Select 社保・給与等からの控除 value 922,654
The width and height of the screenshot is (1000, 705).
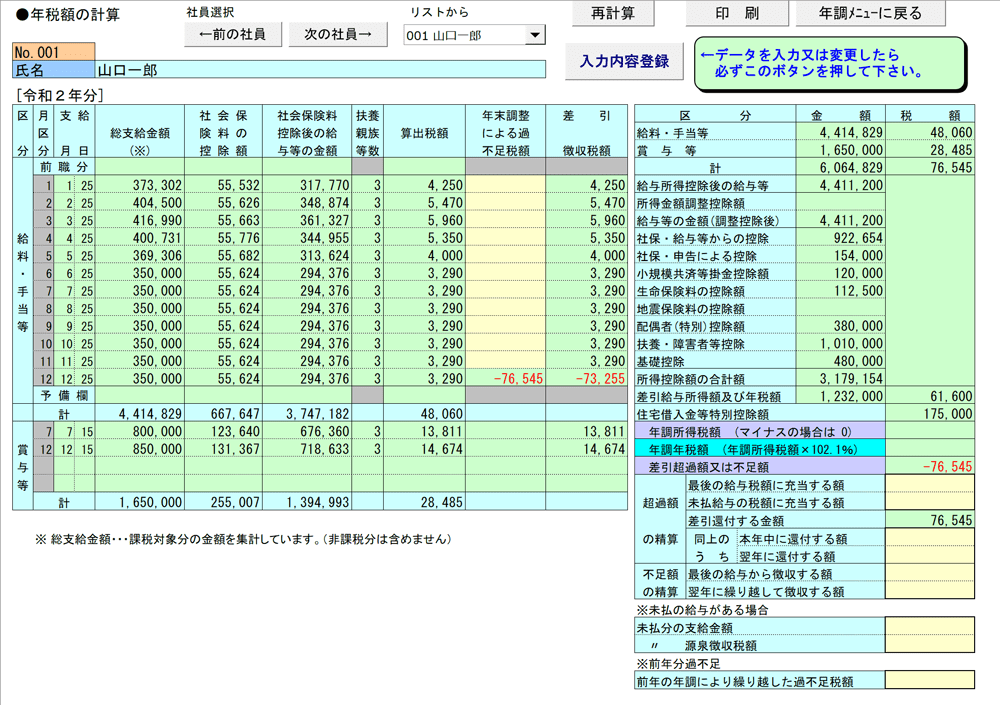841,238
